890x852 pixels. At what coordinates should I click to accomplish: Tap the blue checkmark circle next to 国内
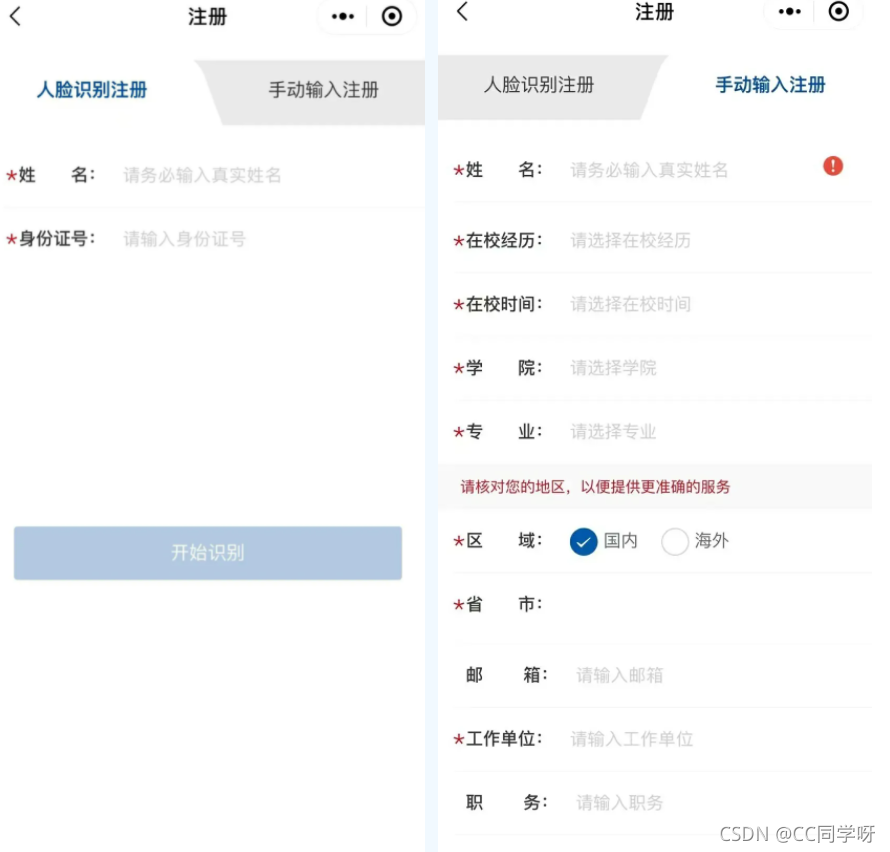coord(583,541)
